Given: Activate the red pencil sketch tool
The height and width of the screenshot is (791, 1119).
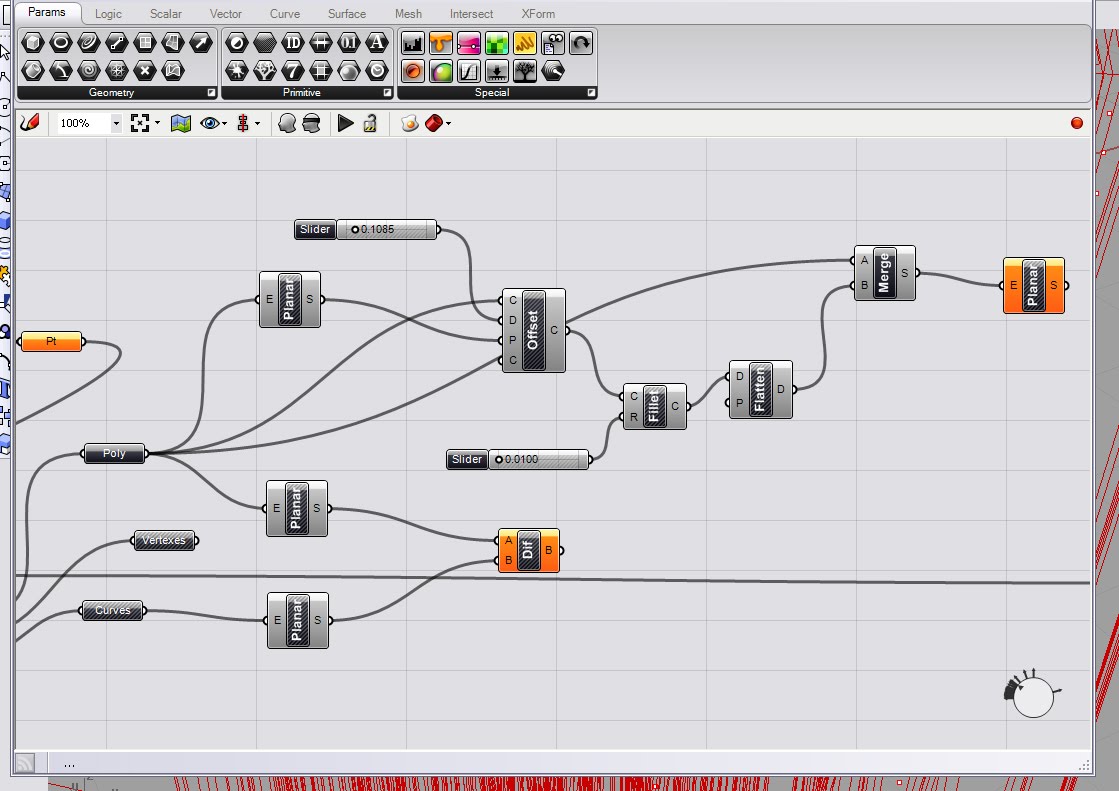Looking at the screenshot, I should 30,123.
